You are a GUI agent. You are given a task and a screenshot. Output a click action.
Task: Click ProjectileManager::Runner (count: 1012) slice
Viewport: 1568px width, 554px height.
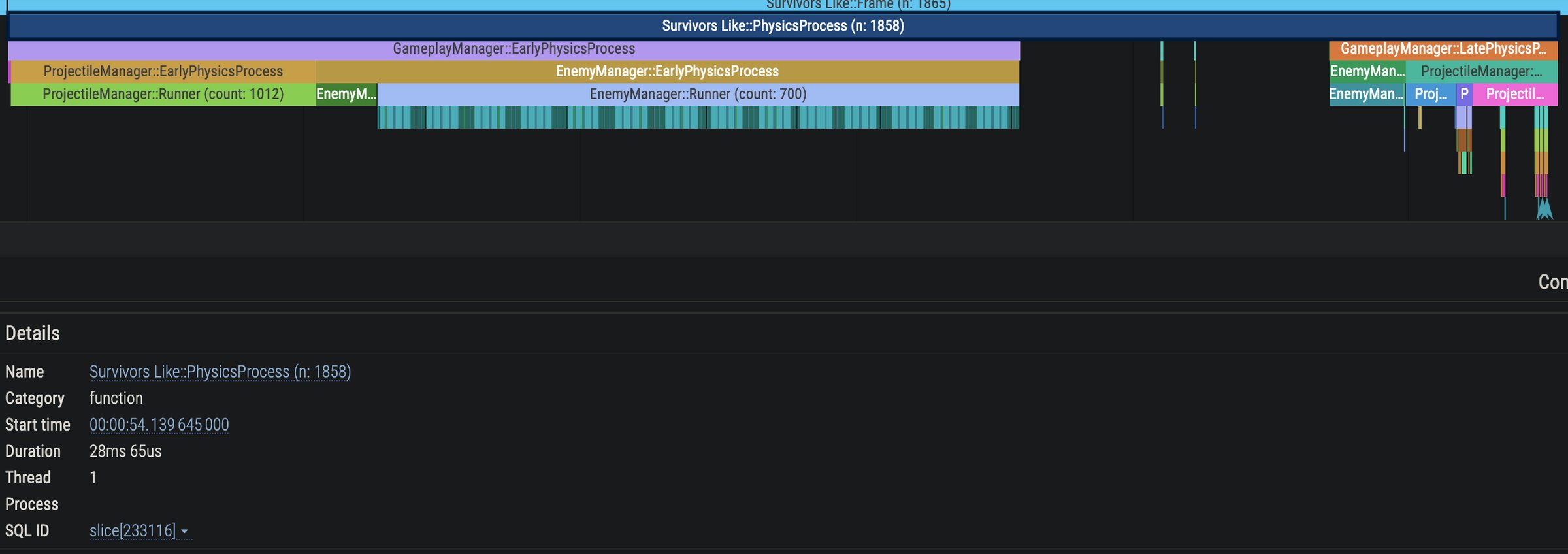pyautogui.click(x=163, y=94)
